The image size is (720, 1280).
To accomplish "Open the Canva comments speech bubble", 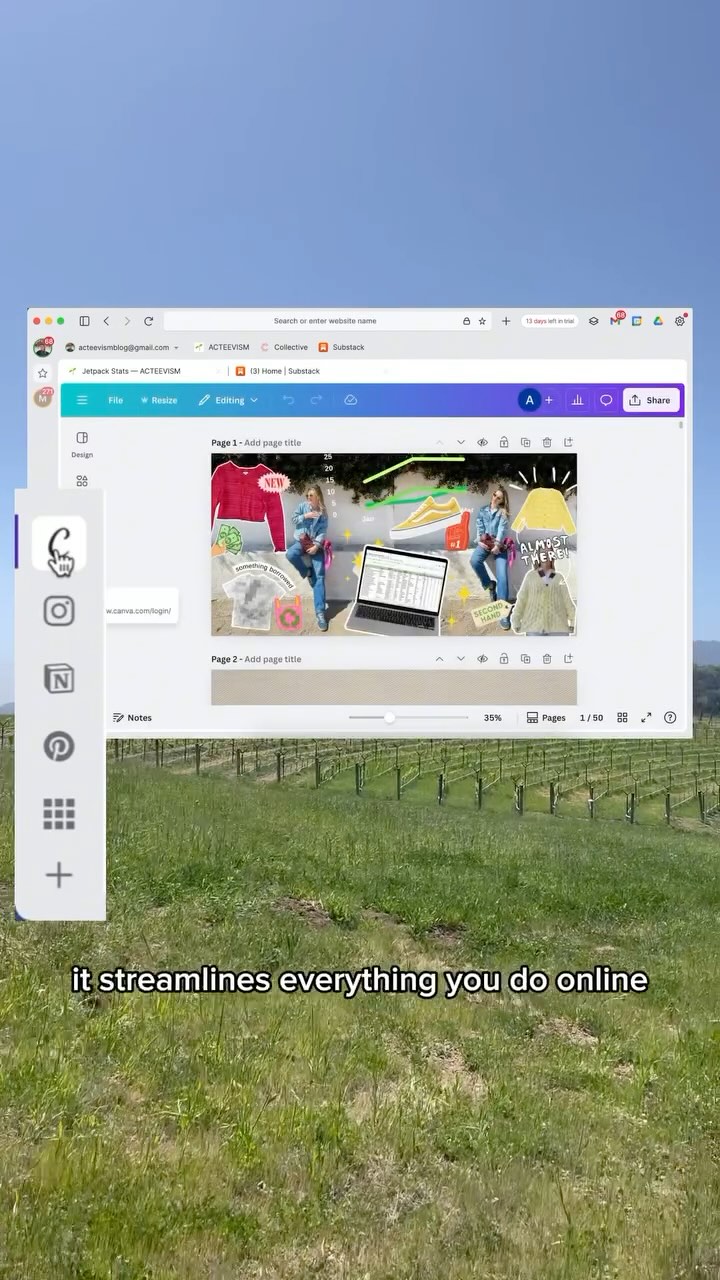I will tap(605, 400).
